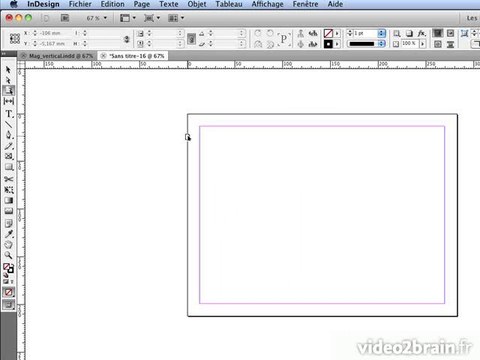This screenshot has height=360, width=480.
Task: Click the reference point locator grid
Action: point(15,38)
